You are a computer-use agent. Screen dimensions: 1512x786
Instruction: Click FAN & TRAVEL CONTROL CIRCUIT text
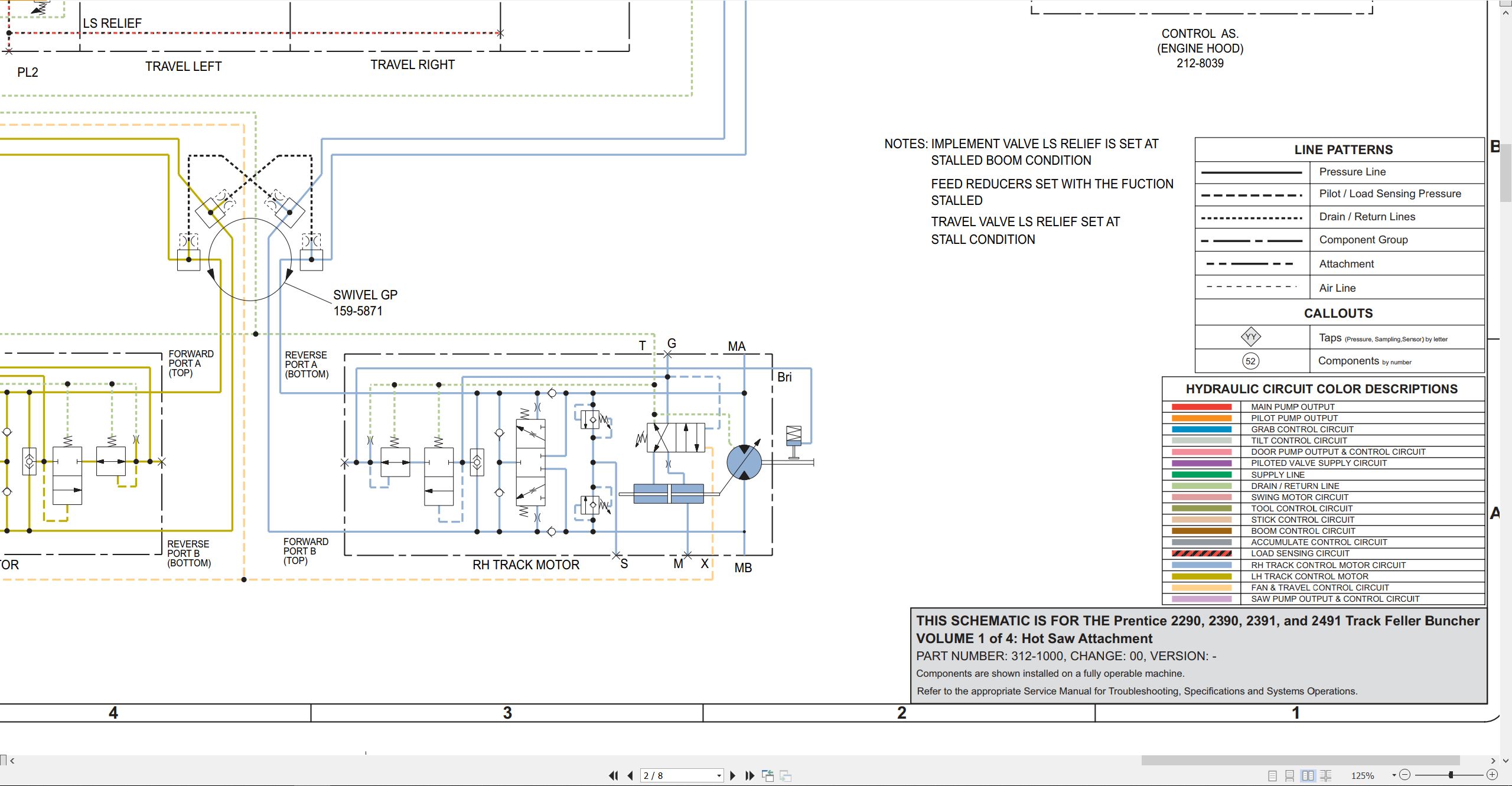pyautogui.click(x=1319, y=588)
